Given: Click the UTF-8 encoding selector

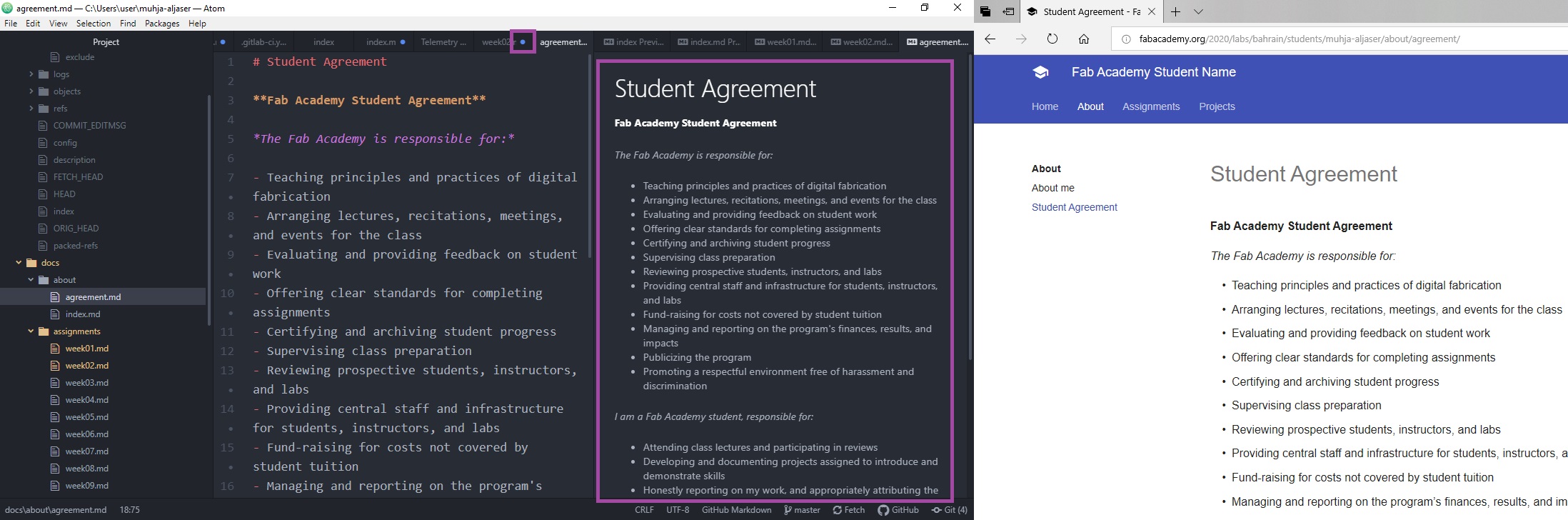Looking at the screenshot, I should pyautogui.click(x=678, y=510).
